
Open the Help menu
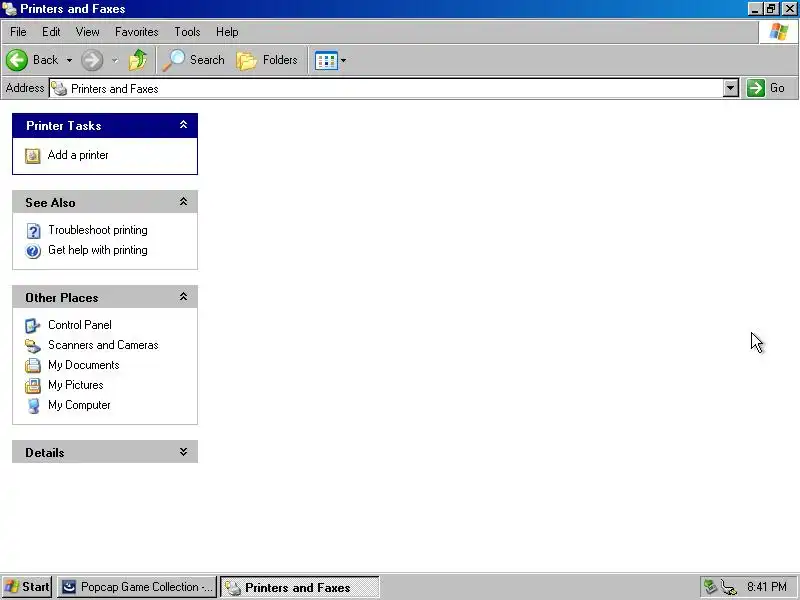pyautogui.click(x=227, y=32)
